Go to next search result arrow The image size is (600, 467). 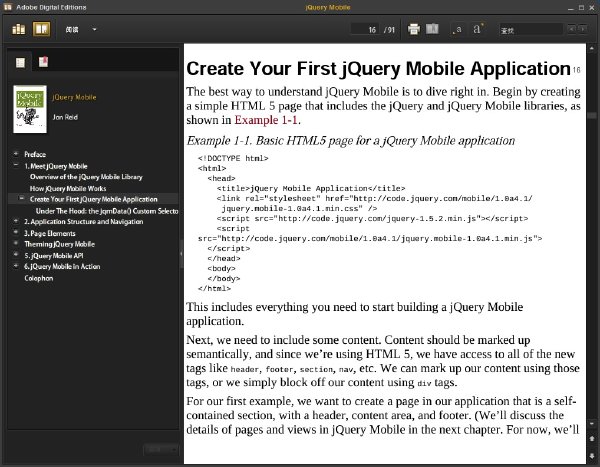coord(582,29)
